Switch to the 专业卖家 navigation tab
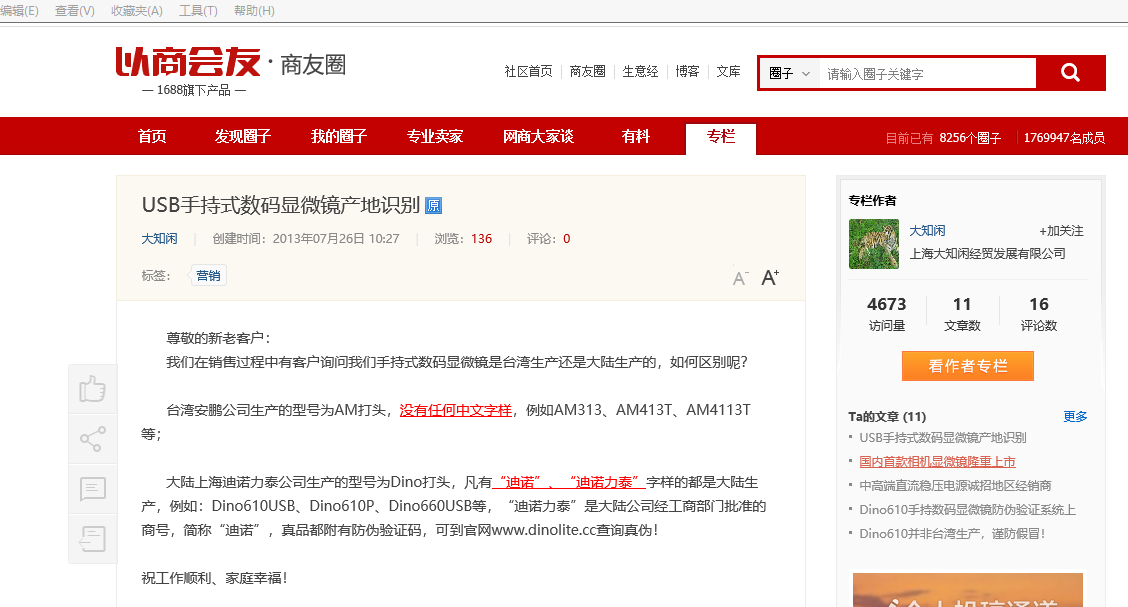This screenshot has width=1128, height=607. click(x=434, y=136)
